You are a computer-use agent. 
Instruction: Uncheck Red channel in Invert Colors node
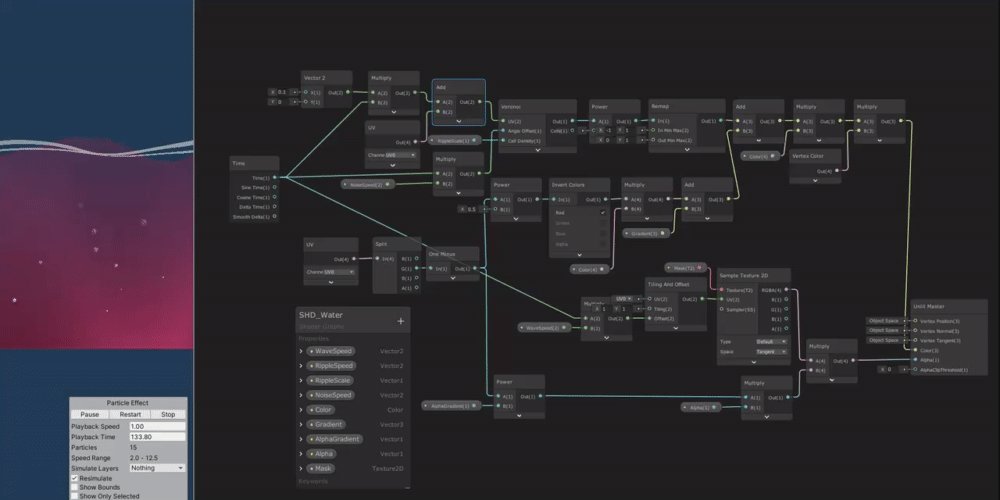click(602, 213)
